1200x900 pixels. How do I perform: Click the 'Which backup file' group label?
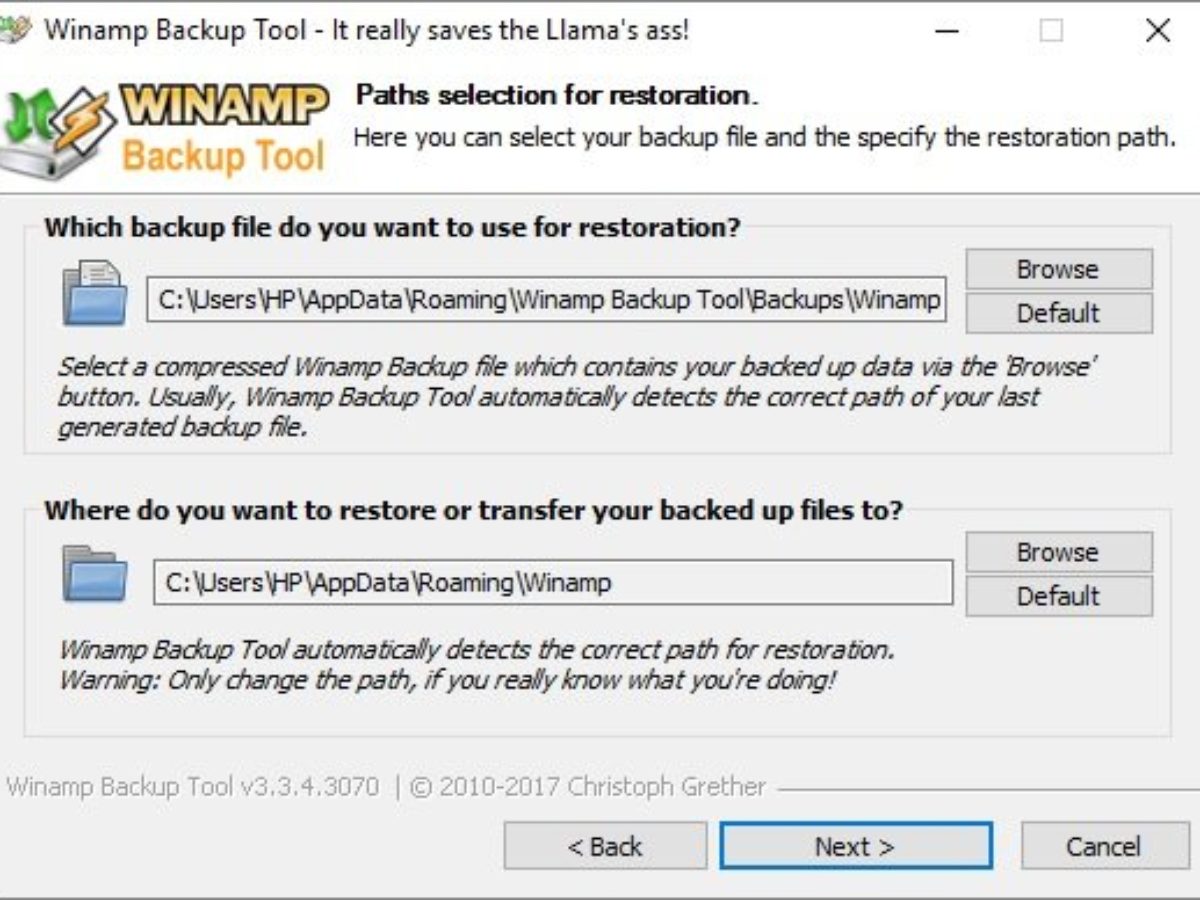pos(392,227)
